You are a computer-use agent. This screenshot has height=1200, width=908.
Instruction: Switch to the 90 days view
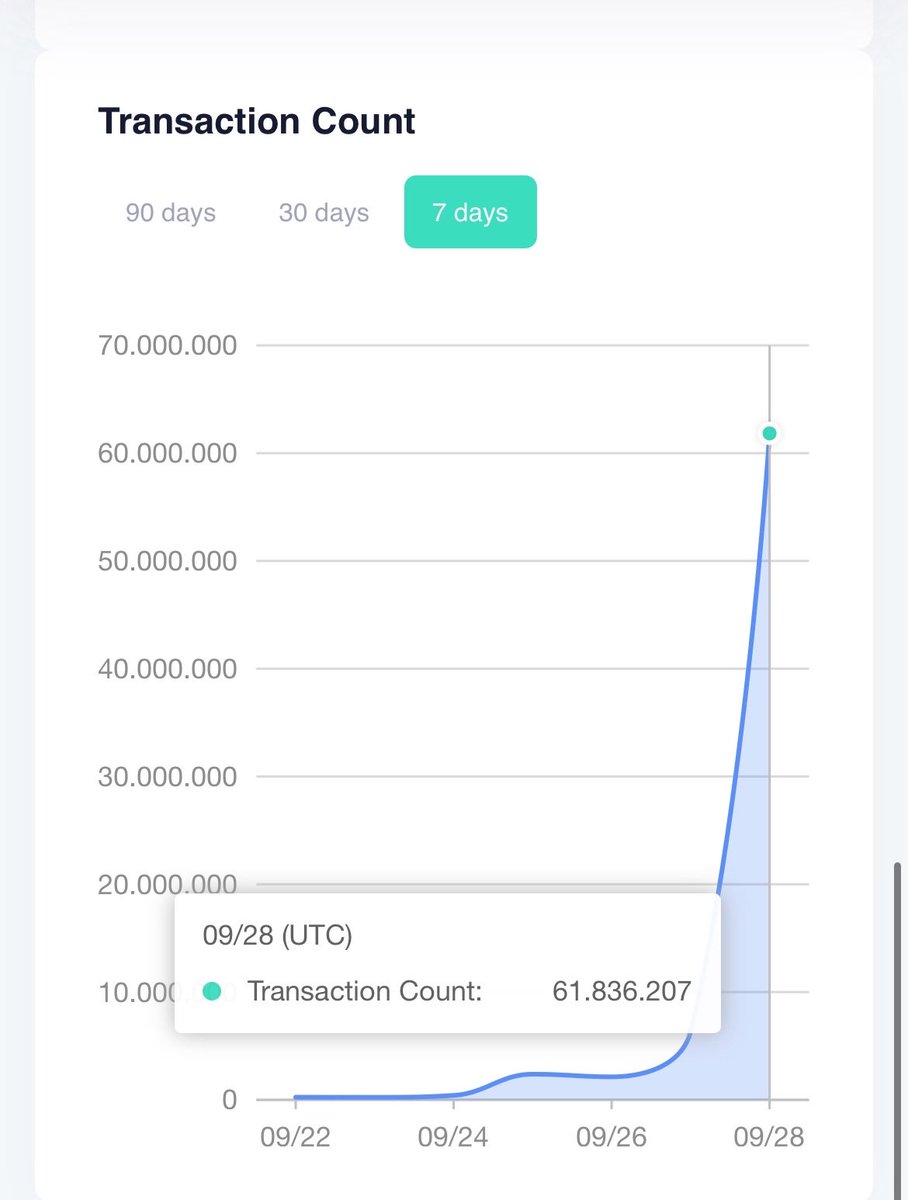(x=169, y=211)
